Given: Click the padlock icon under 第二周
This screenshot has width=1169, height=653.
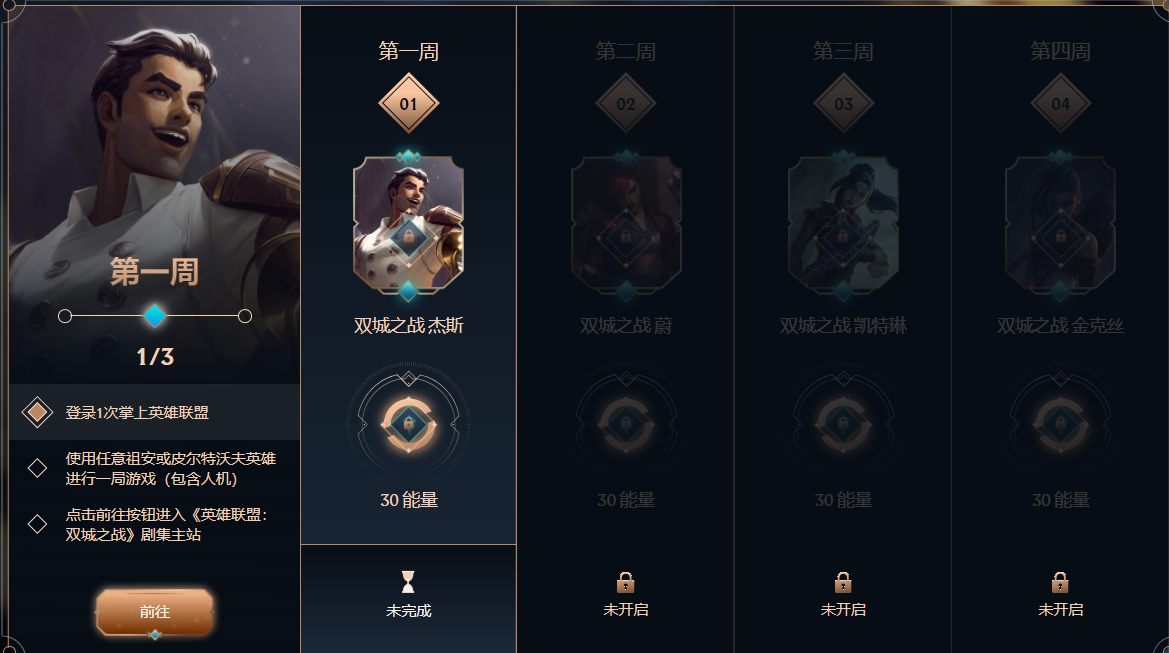Looking at the screenshot, I should (x=626, y=582).
